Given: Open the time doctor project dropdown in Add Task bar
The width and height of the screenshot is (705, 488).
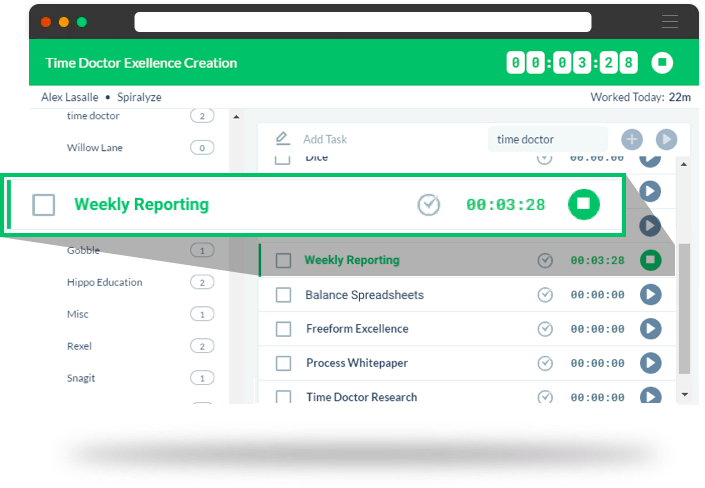Looking at the screenshot, I should (548, 139).
